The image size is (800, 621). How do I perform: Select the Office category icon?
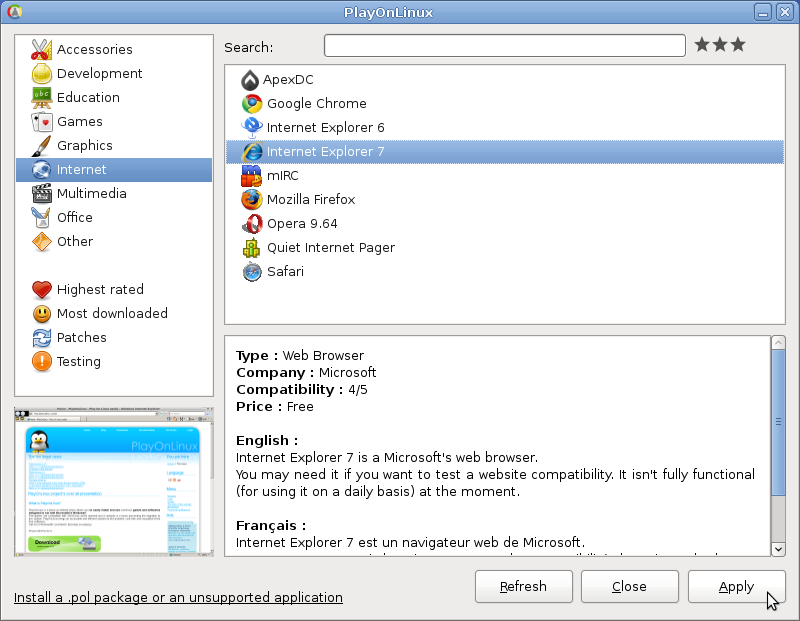(41, 217)
